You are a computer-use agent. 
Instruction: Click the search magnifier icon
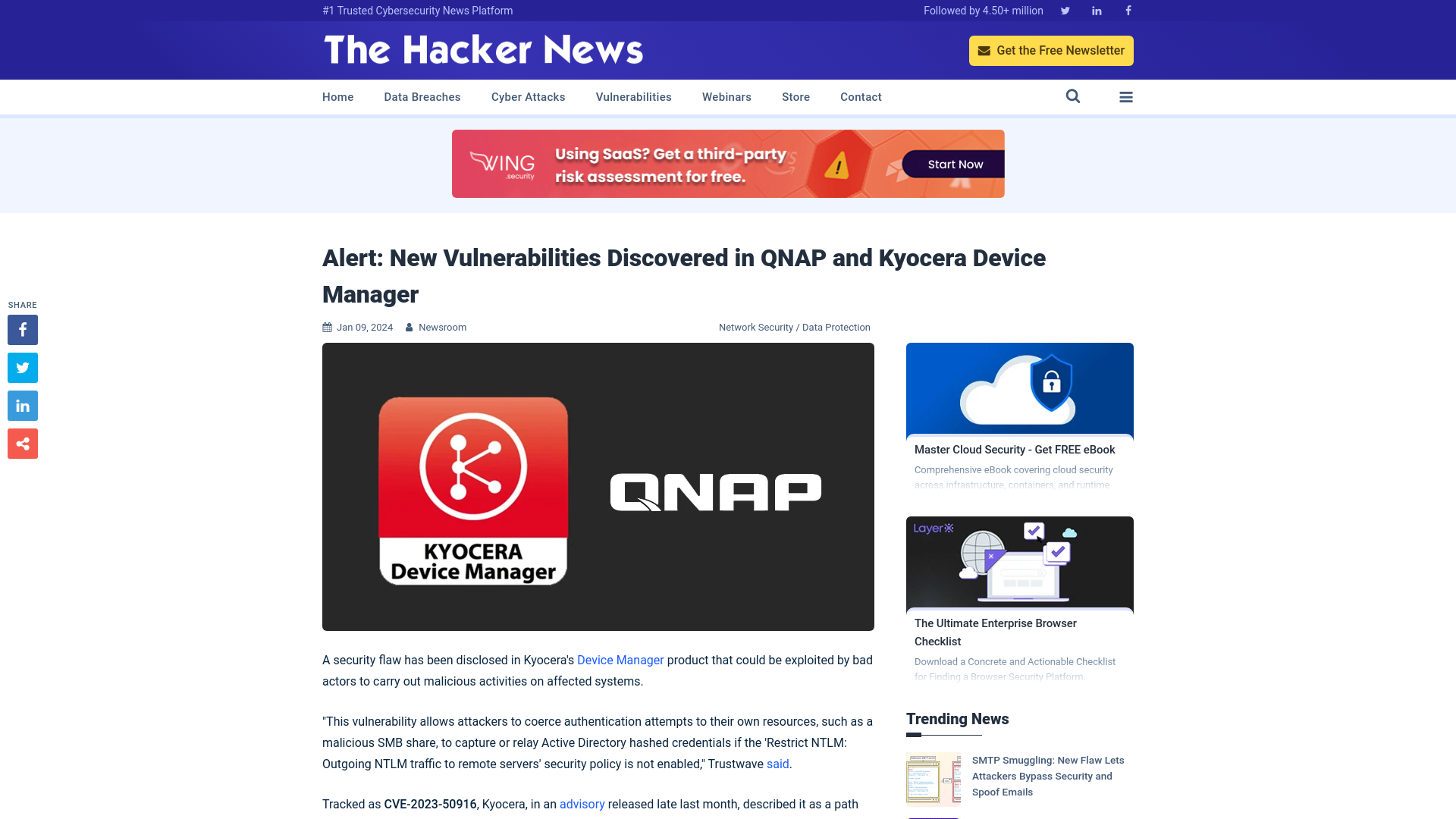tap(1073, 96)
